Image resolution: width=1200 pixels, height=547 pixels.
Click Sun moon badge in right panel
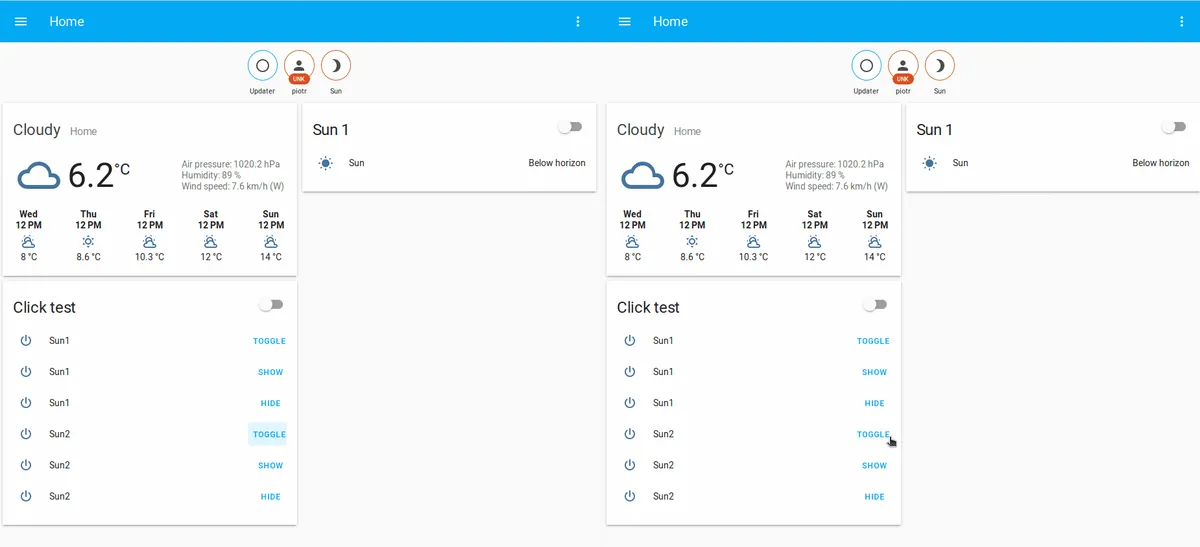[940, 66]
